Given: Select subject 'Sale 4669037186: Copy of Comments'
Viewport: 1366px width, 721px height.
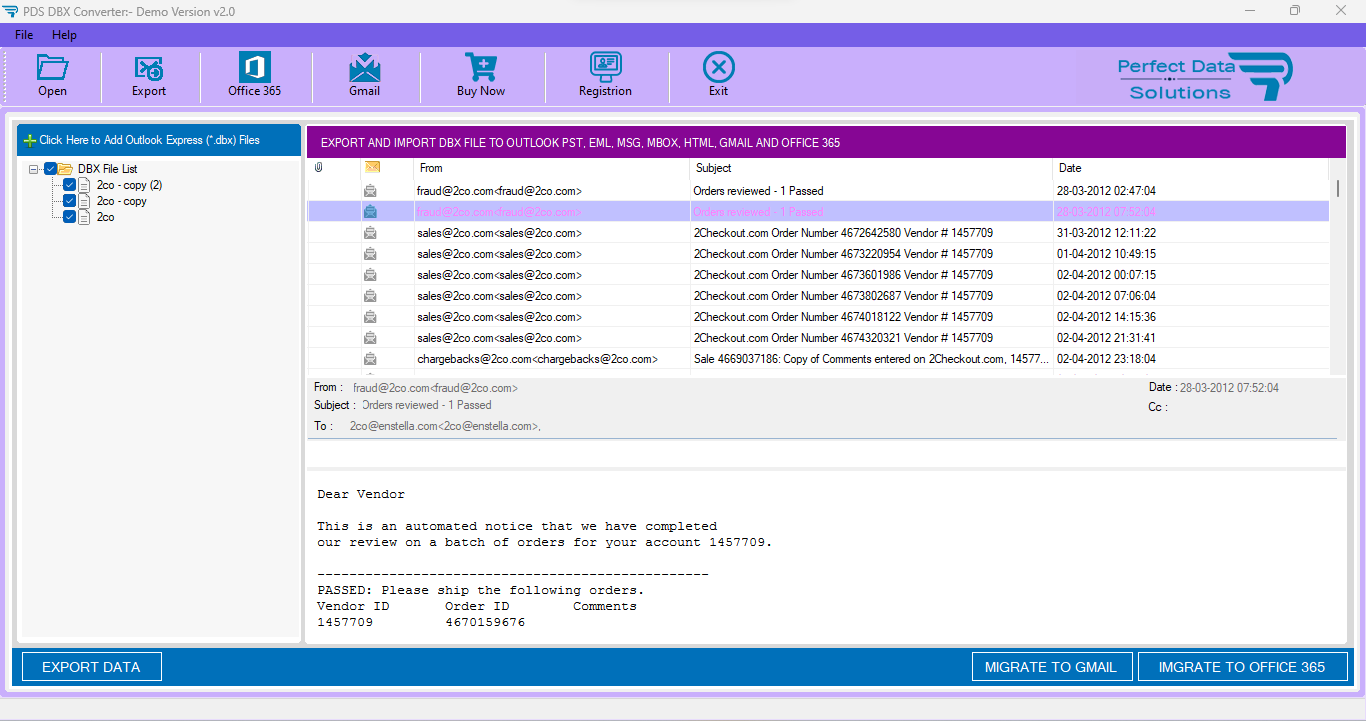Looking at the screenshot, I should [x=871, y=359].
